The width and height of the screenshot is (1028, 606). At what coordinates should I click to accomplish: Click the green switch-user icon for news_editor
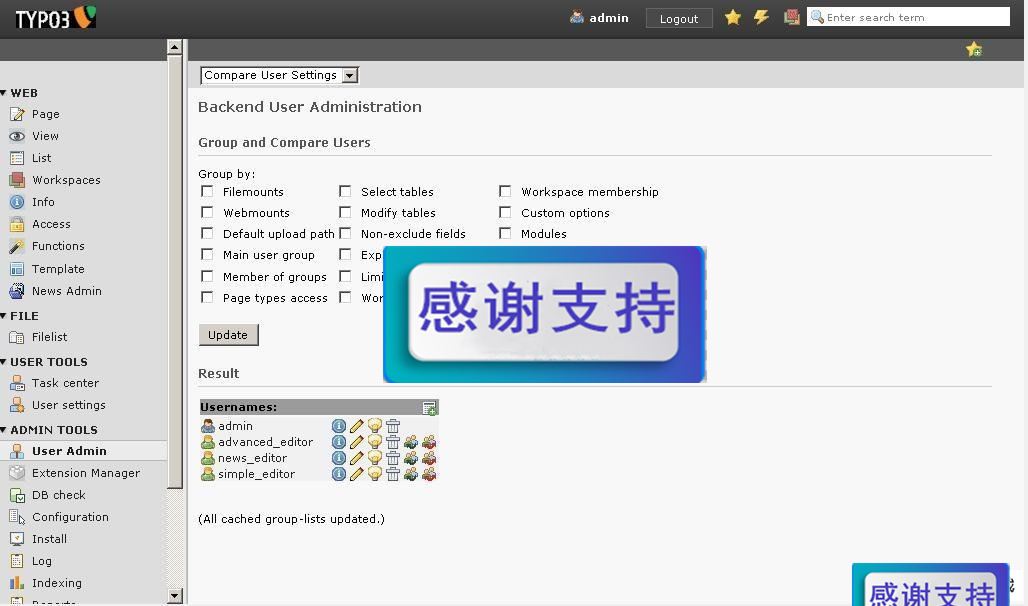[411, 458]
